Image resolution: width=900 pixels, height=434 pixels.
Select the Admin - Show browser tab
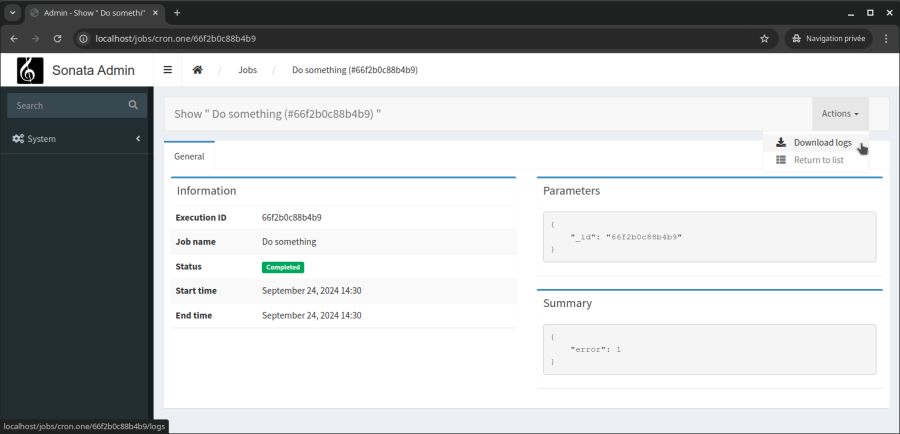click(95, 13)
